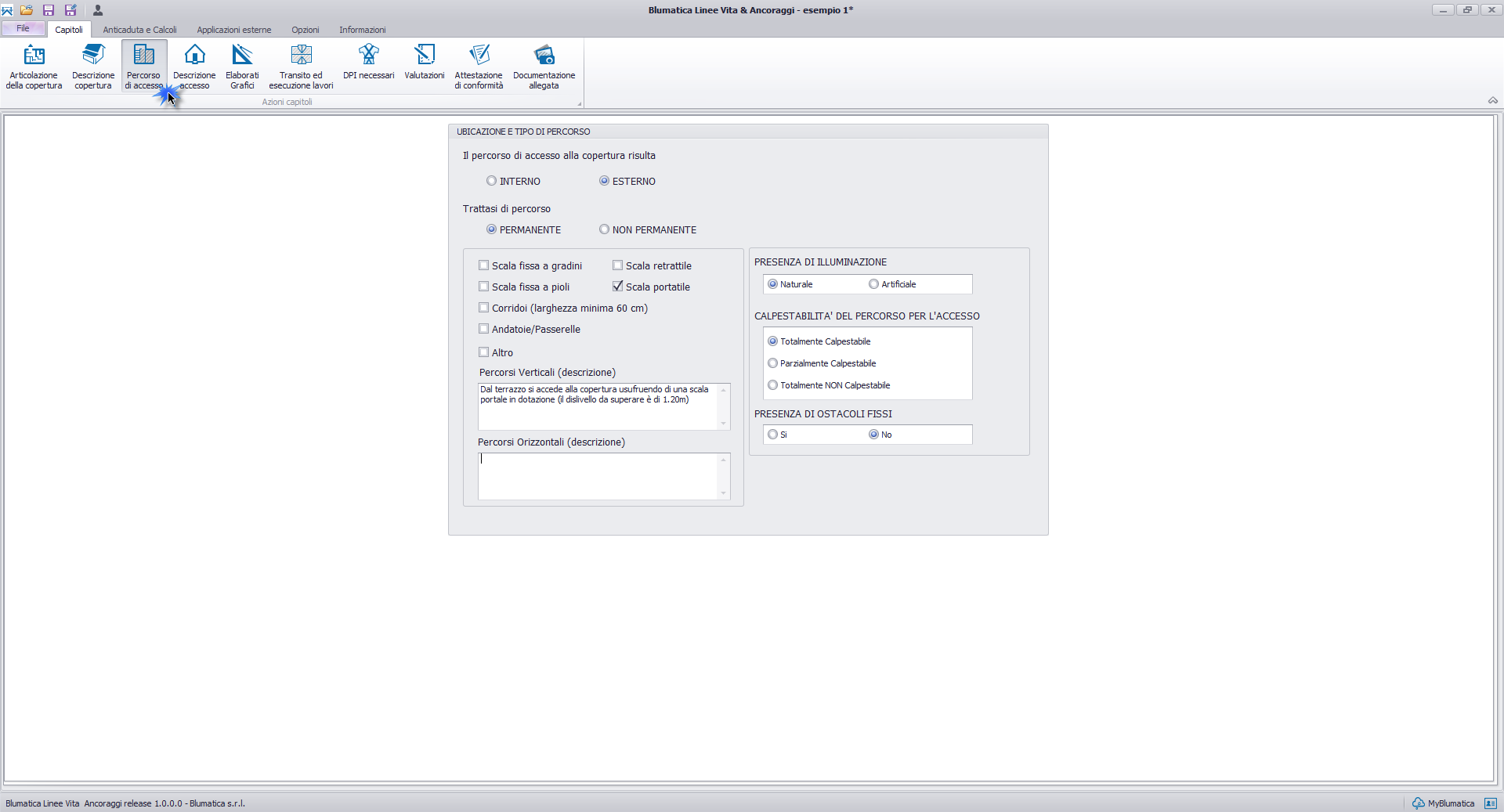Enable Andatoie/Passerelle checkbox
The height and width of the screenshot is (812, 1504).
[484, 329]
